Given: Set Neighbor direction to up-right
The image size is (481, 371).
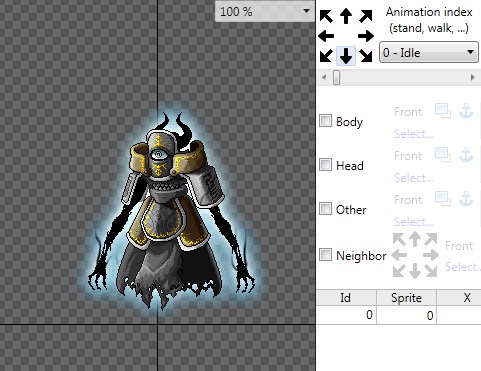Looking at the screenshot, I should 431,239.
